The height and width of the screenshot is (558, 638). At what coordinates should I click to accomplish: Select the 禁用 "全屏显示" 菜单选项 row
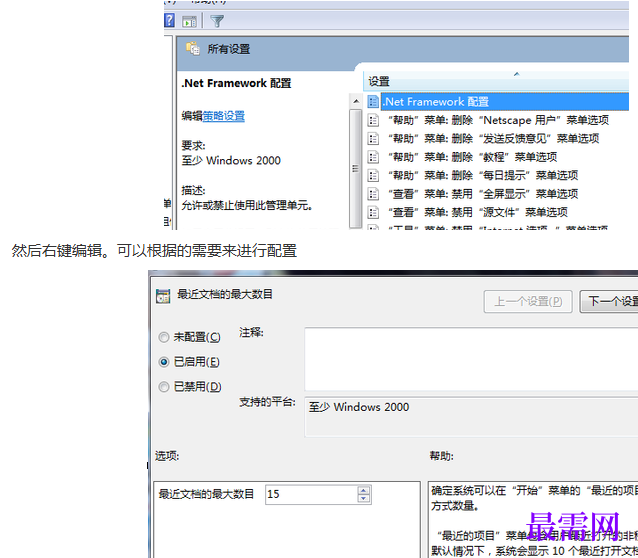pos(483,194)
